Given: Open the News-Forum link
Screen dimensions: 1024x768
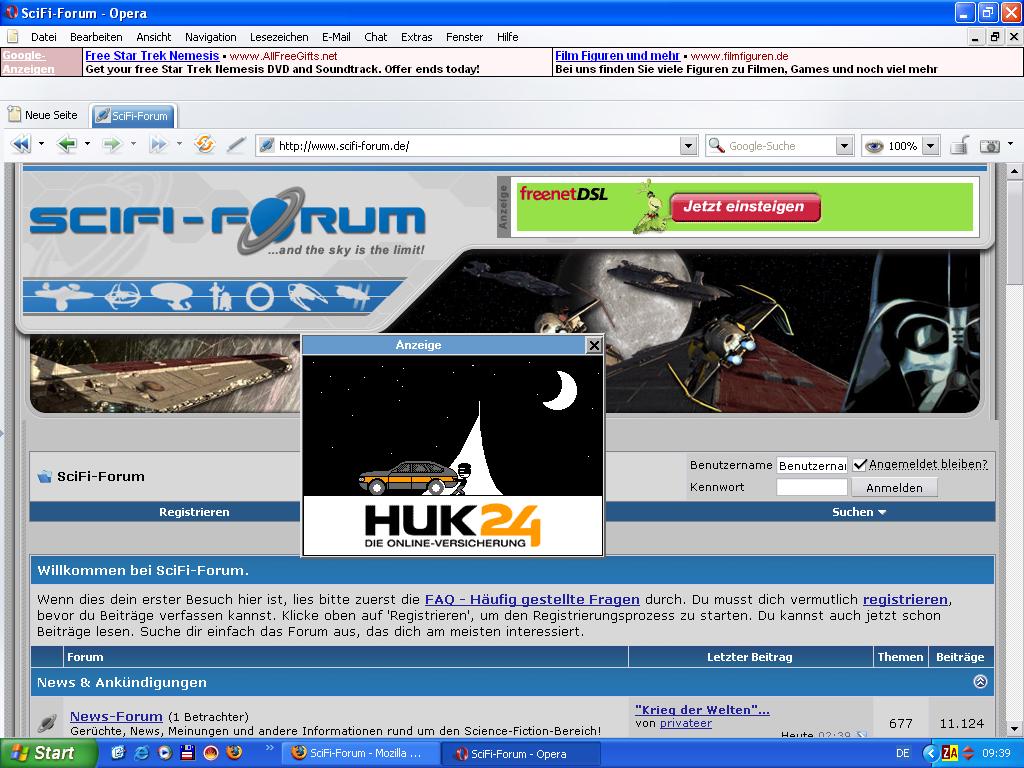Looking at the screenshot, I should [x=116, y=716].
